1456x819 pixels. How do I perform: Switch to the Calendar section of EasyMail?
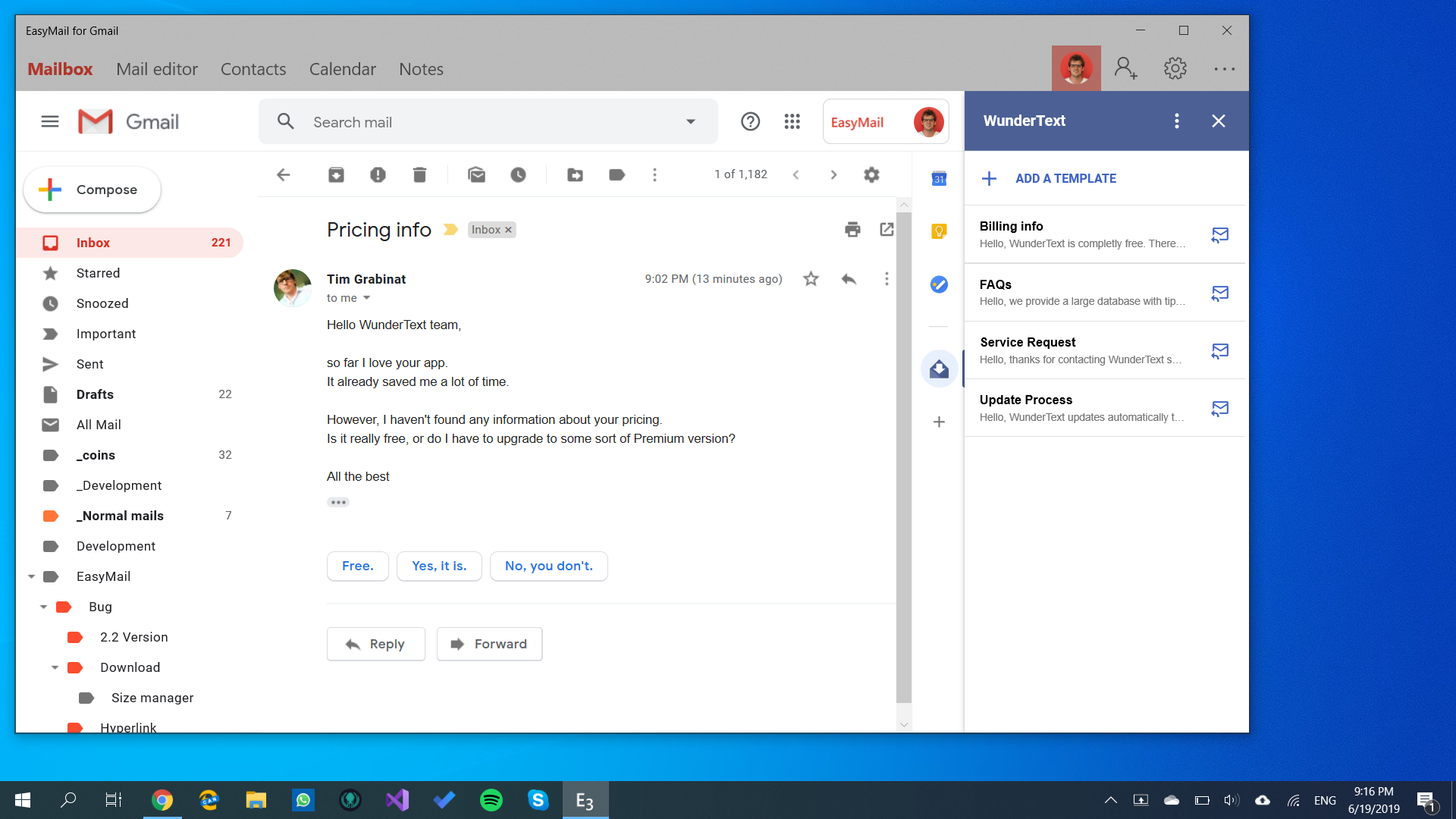[342, 68]
